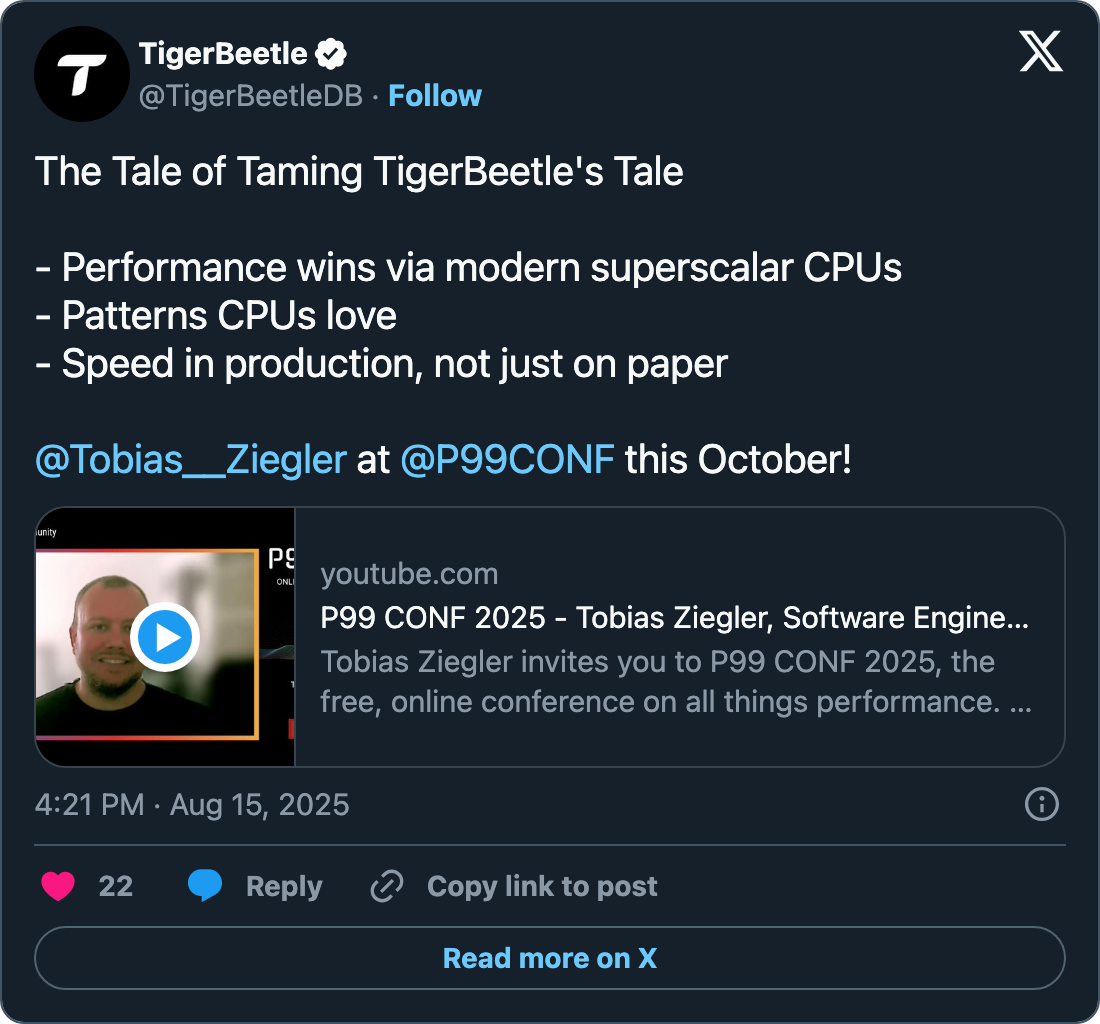Visit the @P99CONF mention
The image size is (1100, 1024).
click(x=507, y=460)
